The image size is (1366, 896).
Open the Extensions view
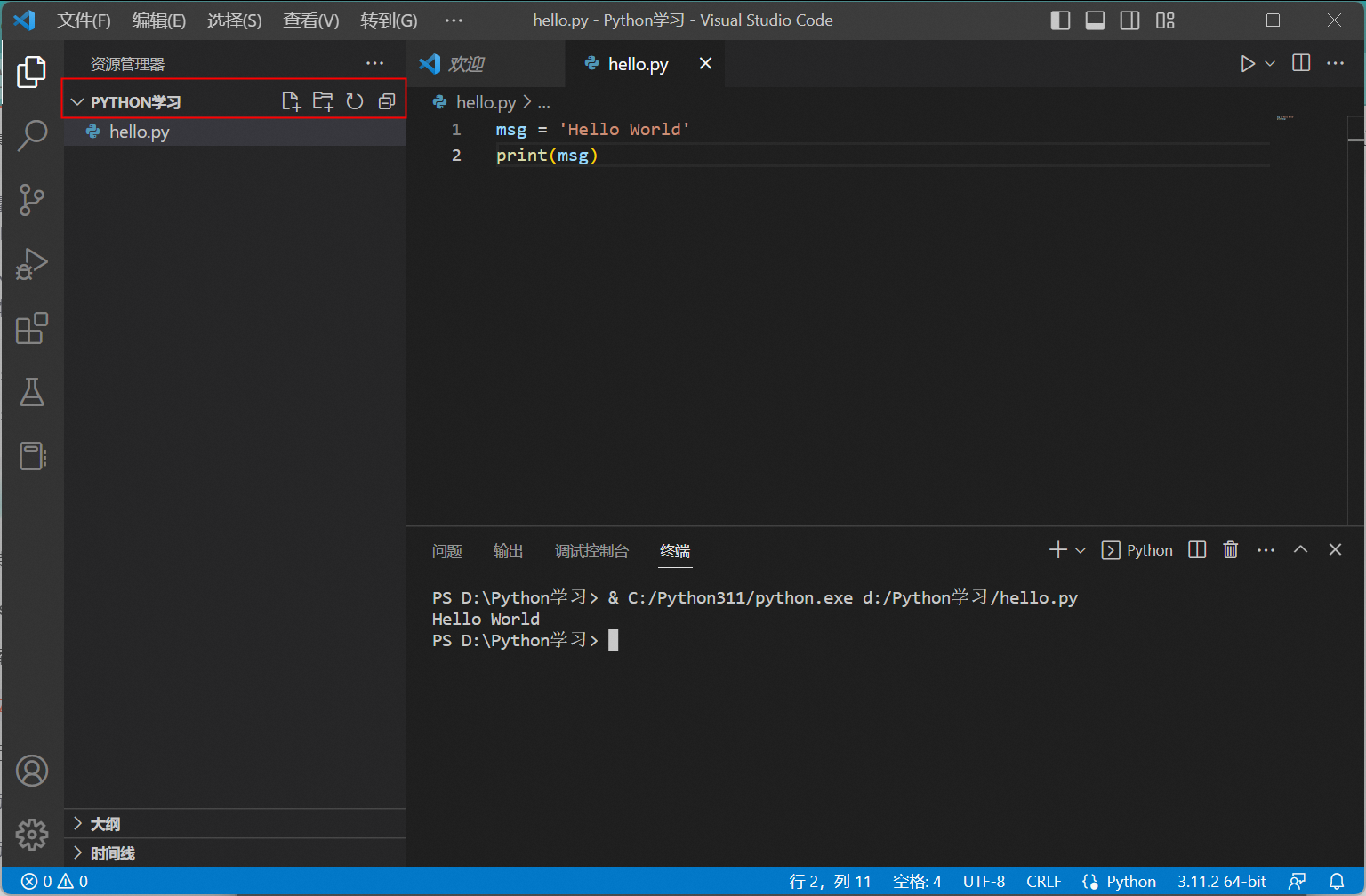point(32,328)
